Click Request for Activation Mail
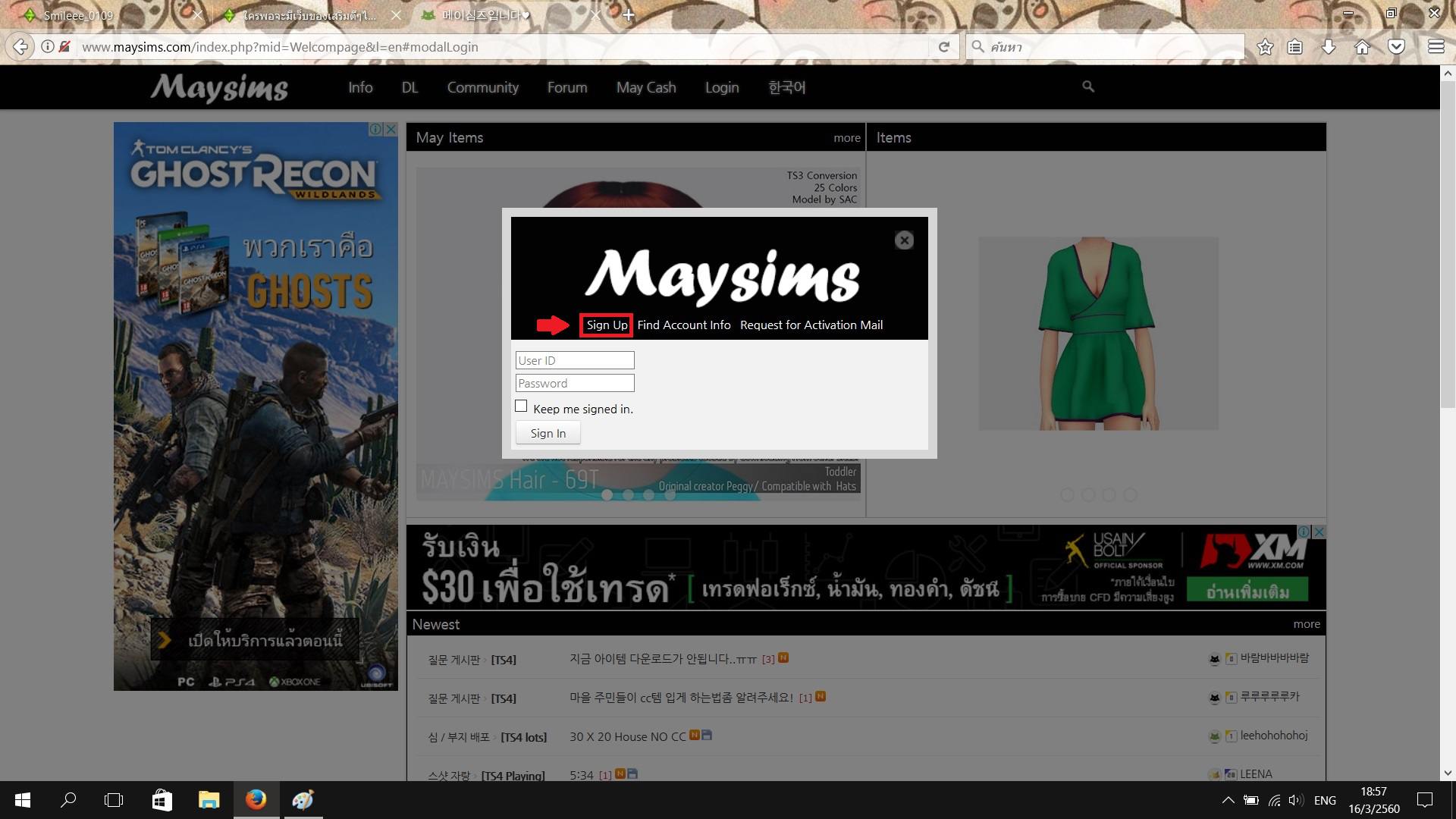1456x819 pixels. [x=811, y=325]
